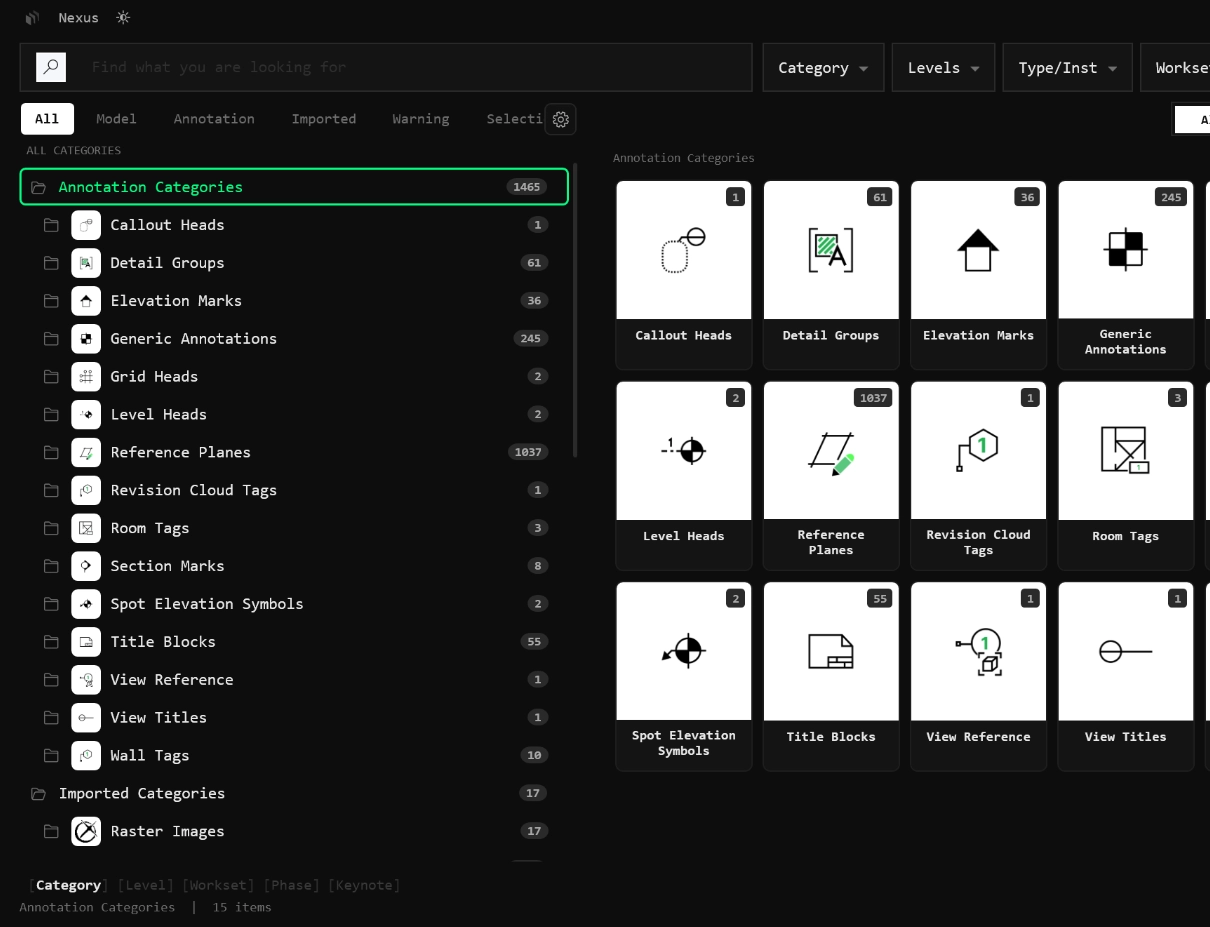Click the folder icon beside Grid Heads
Screen dimensions: 1210x927
[x=51, y=377]
